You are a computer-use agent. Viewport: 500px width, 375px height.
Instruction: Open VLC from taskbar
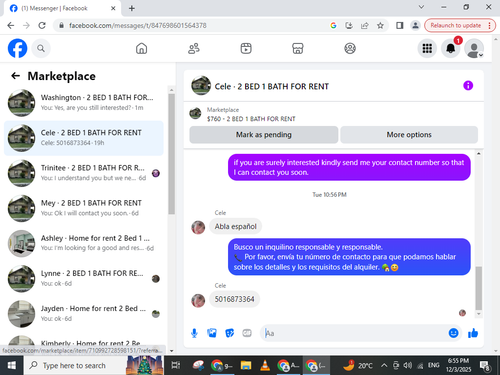[x=265, y=365]
